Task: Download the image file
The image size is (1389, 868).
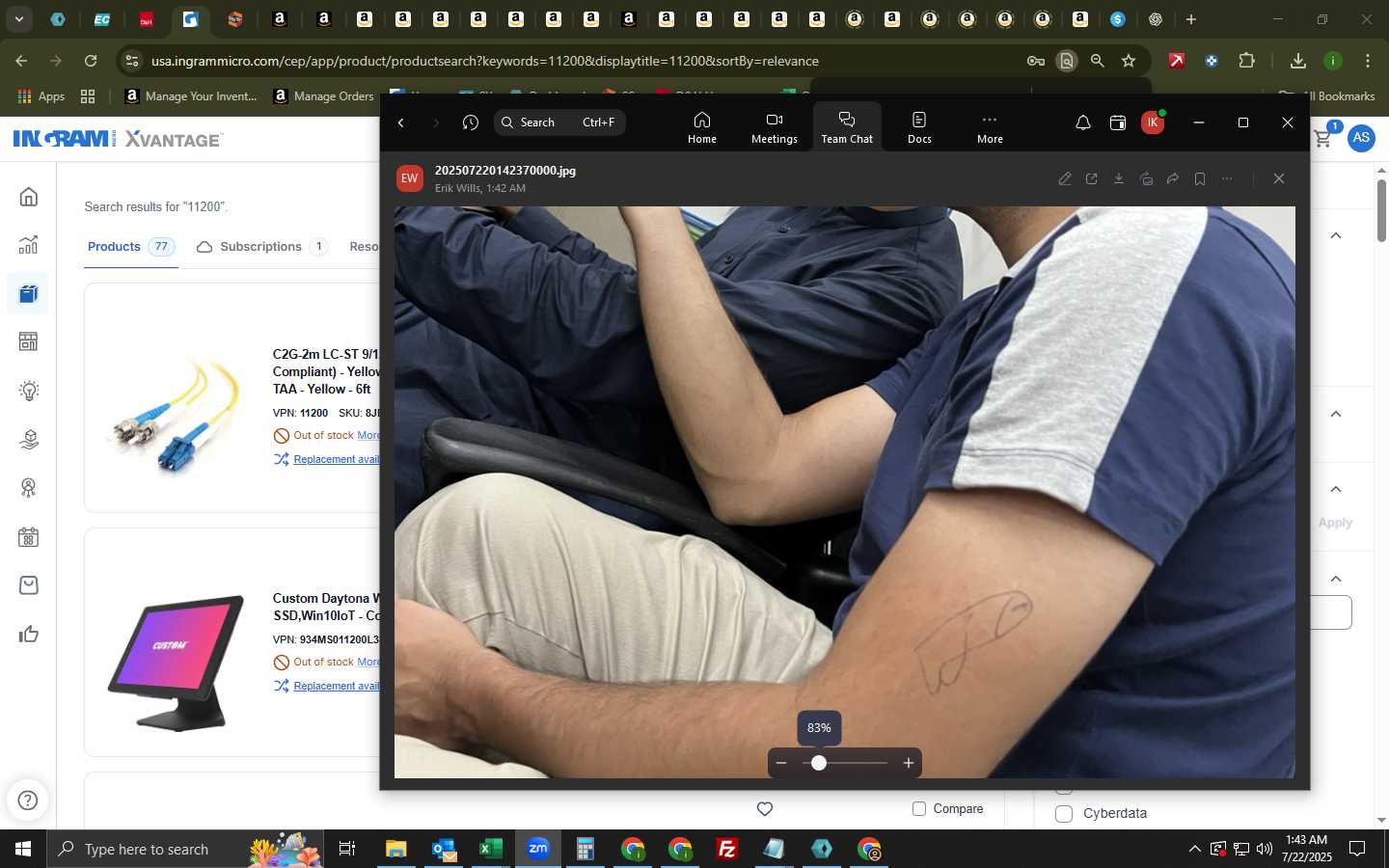Action: (1119, 178)
